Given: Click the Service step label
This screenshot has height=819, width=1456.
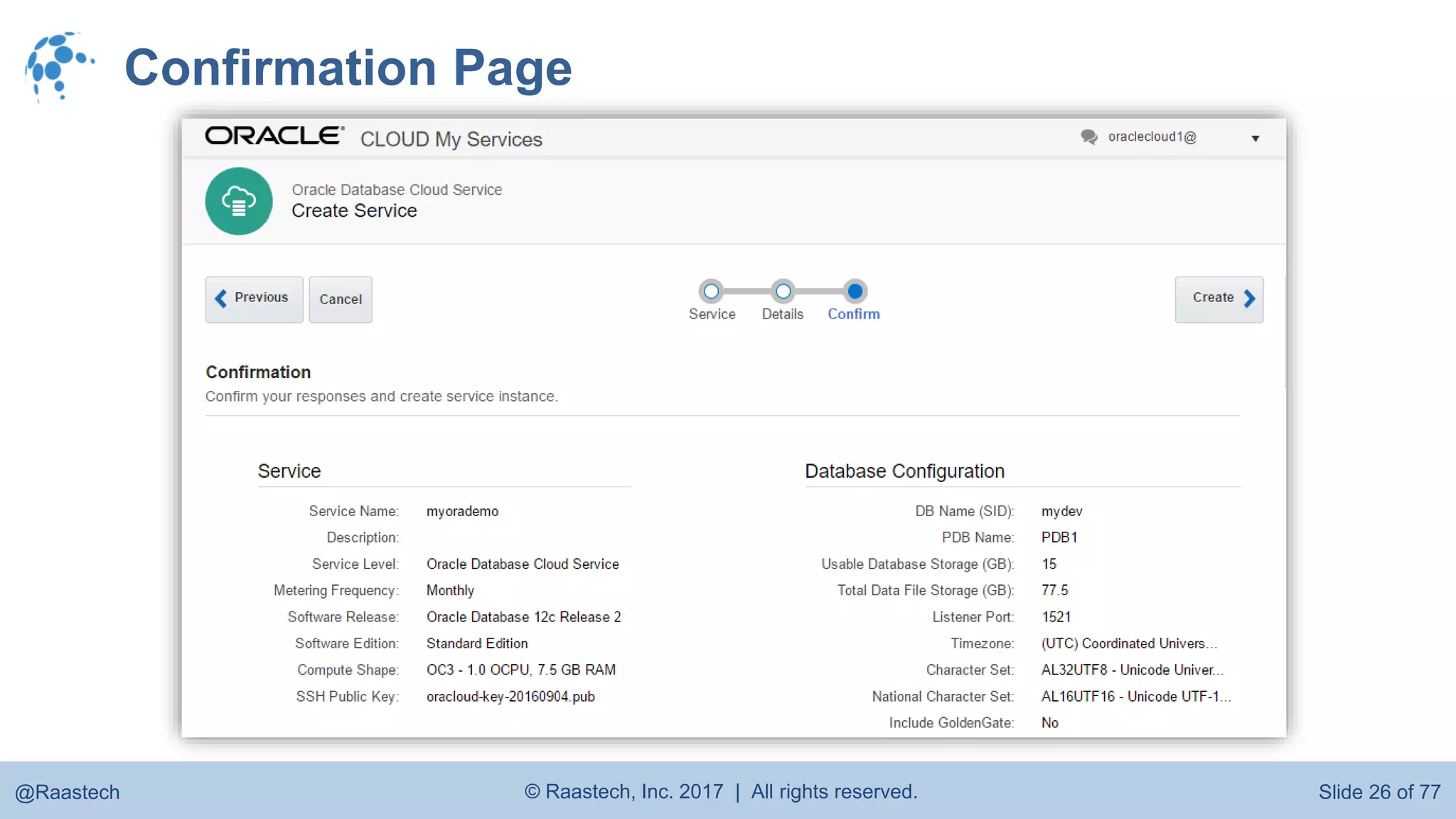Looking at the screenshot, I should coord(712,314).
